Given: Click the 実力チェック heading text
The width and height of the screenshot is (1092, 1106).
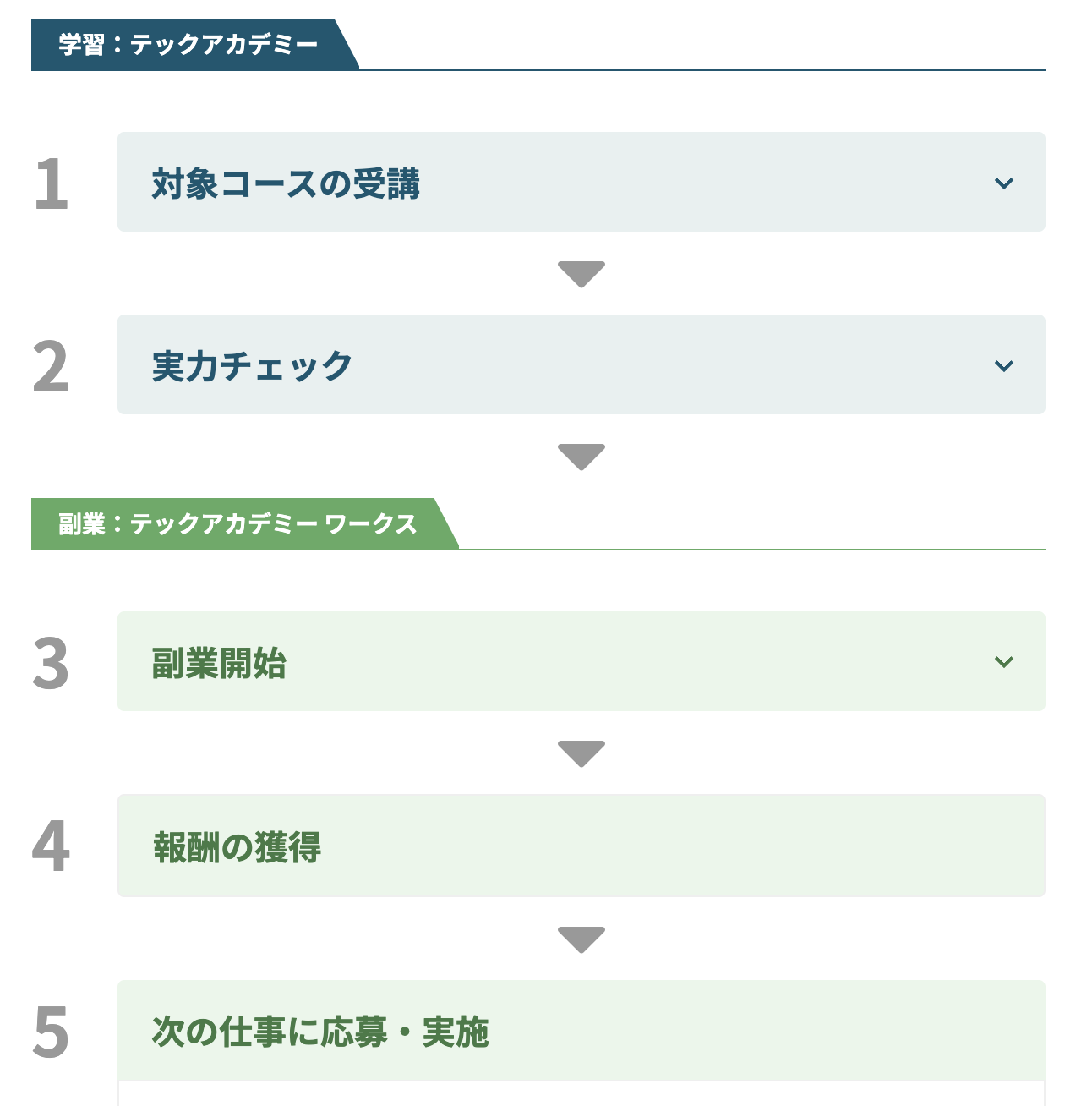Looking at the screenshot, I should (252, 366).
